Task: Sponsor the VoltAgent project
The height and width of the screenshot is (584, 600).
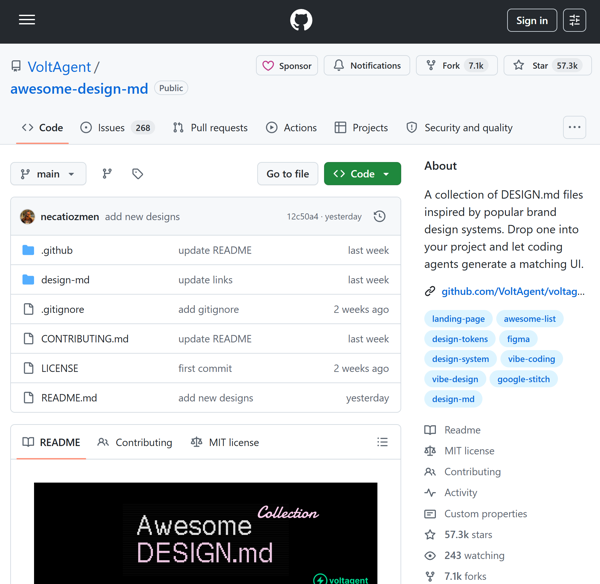Action: point(286,66)
